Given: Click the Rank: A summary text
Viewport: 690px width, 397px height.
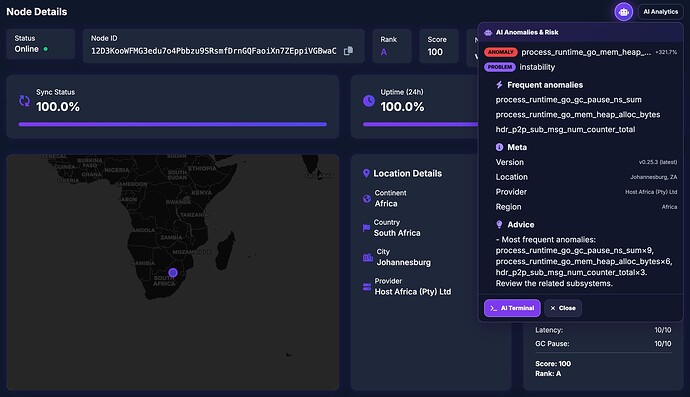Looking at the screenshot, I should pyautogui.click(x=548, y=374).
